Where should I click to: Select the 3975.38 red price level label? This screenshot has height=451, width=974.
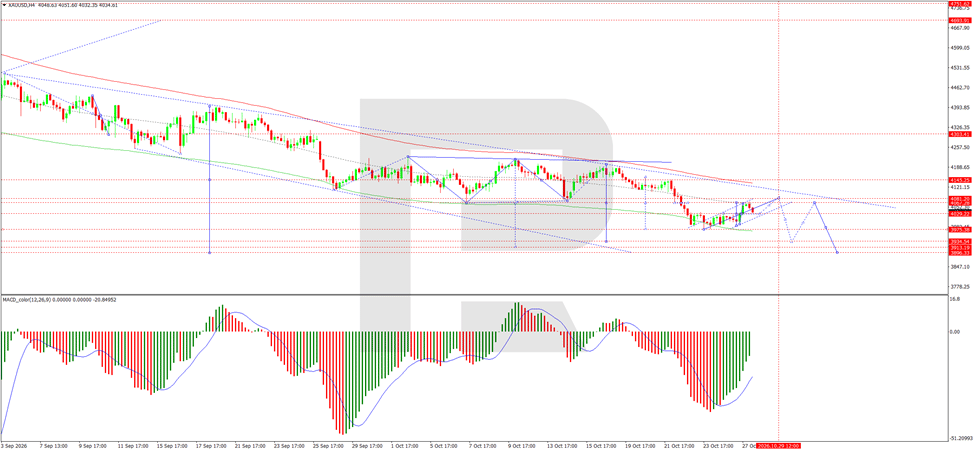click(960, 229)
